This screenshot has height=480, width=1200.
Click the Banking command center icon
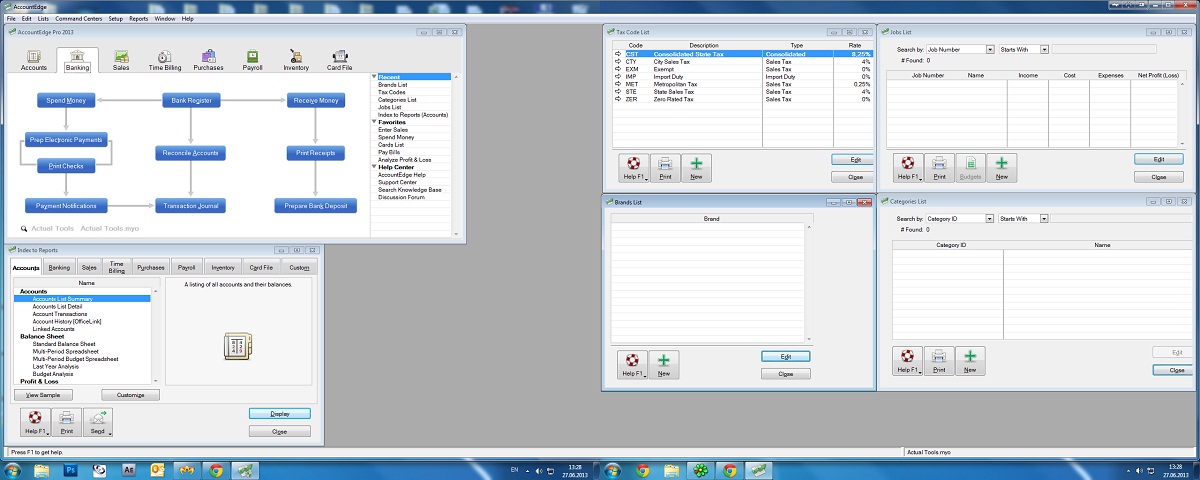click(77, 60)
